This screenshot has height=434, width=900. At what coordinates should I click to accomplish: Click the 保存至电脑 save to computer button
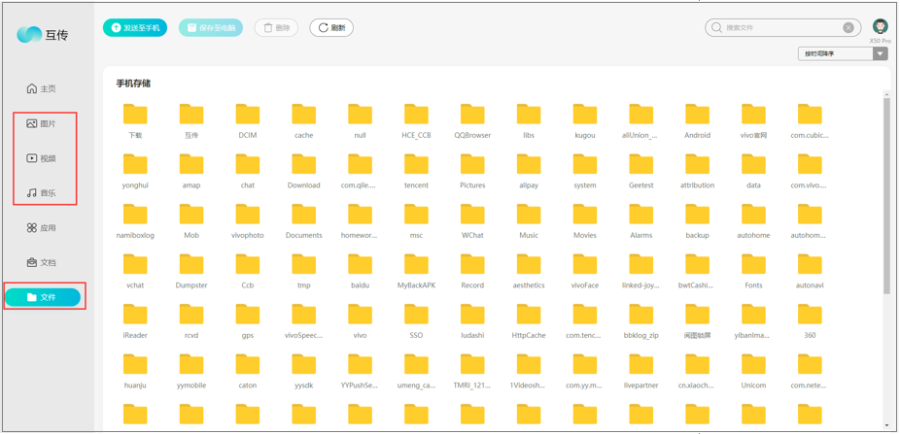click(x=211, y=28)
